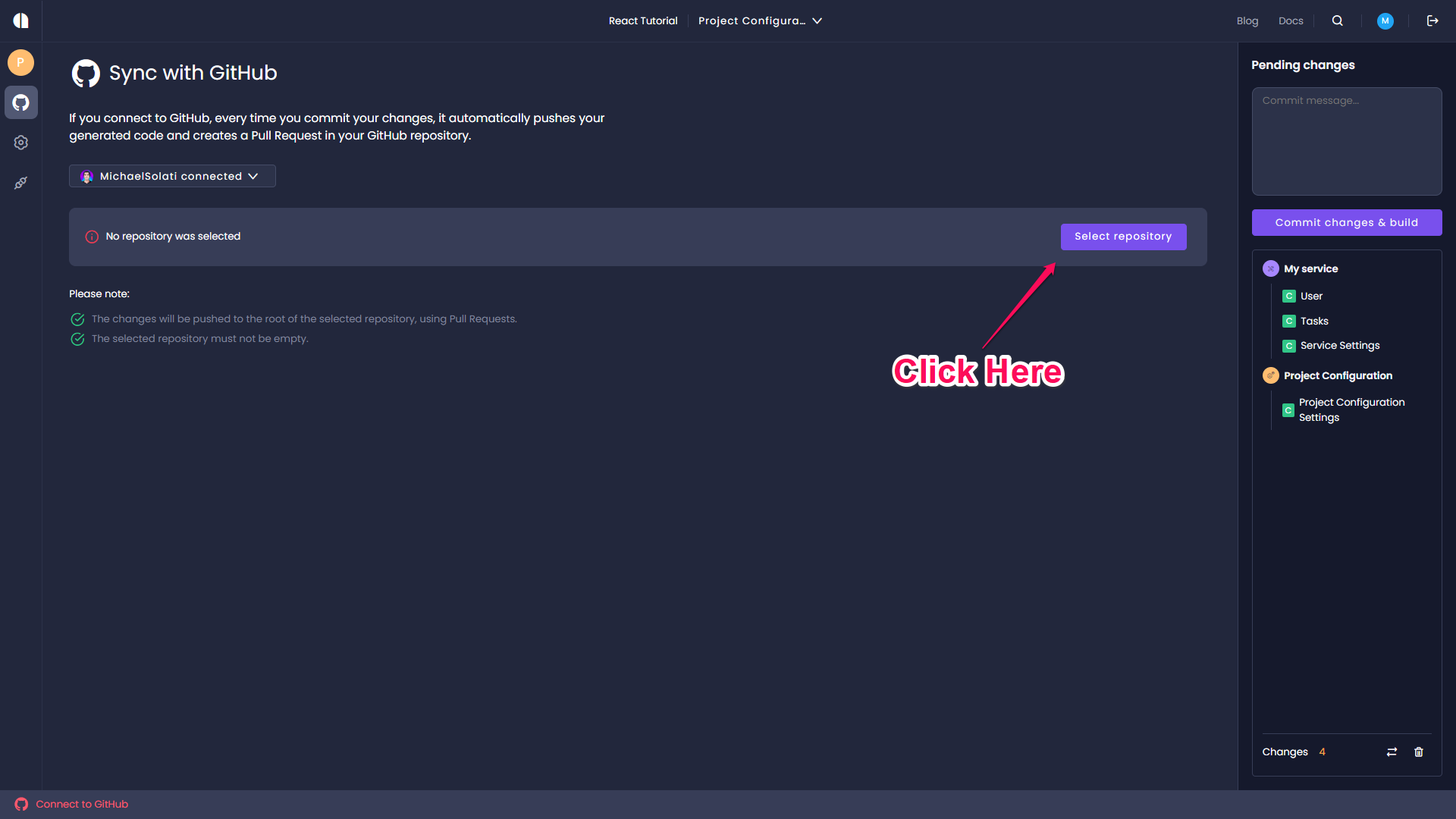Screen dimensions: 1456x819
Task: Click the compare changes arrows icon
Action: [1392, 752]
